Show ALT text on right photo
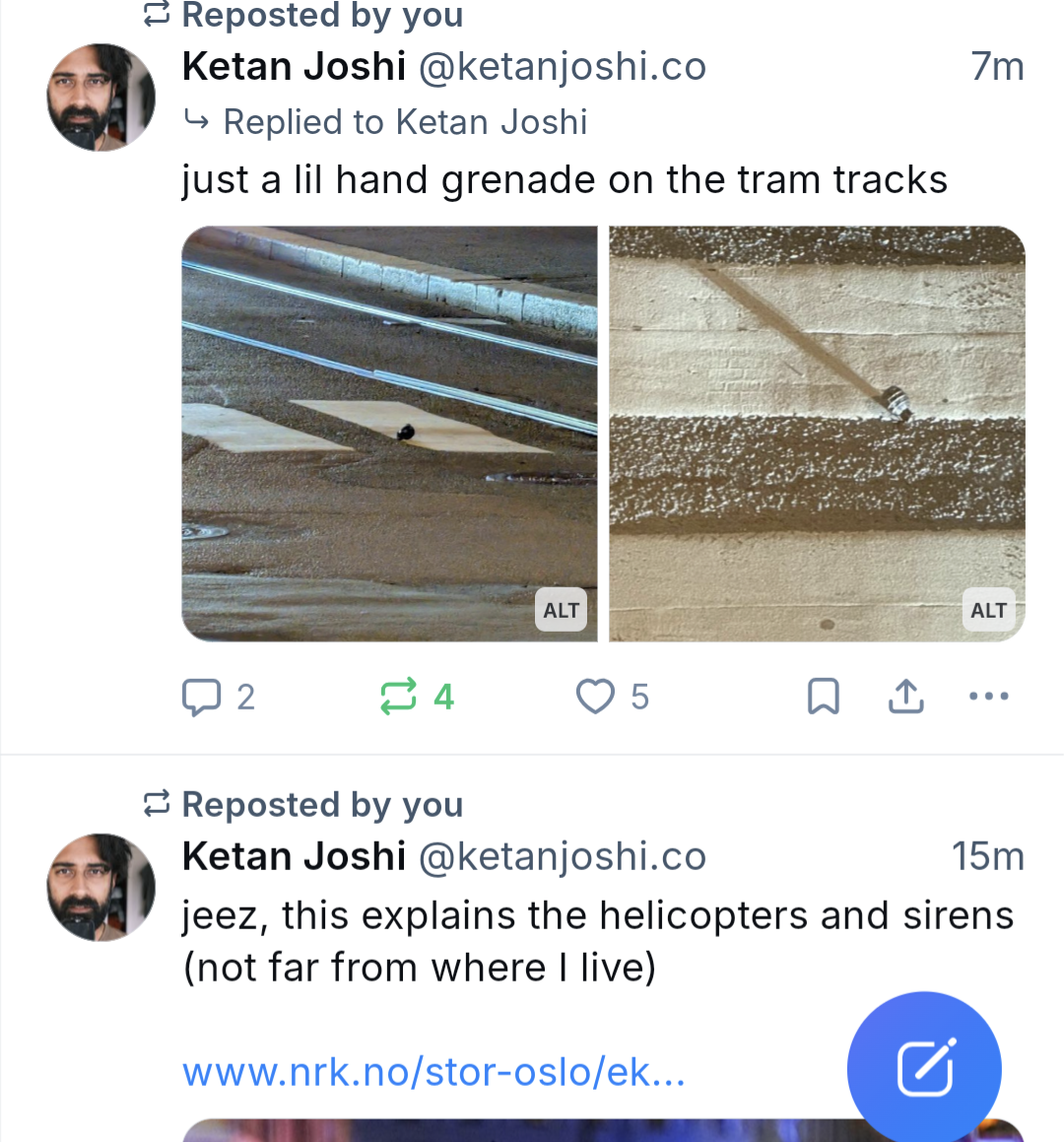 tap(988, 610)
